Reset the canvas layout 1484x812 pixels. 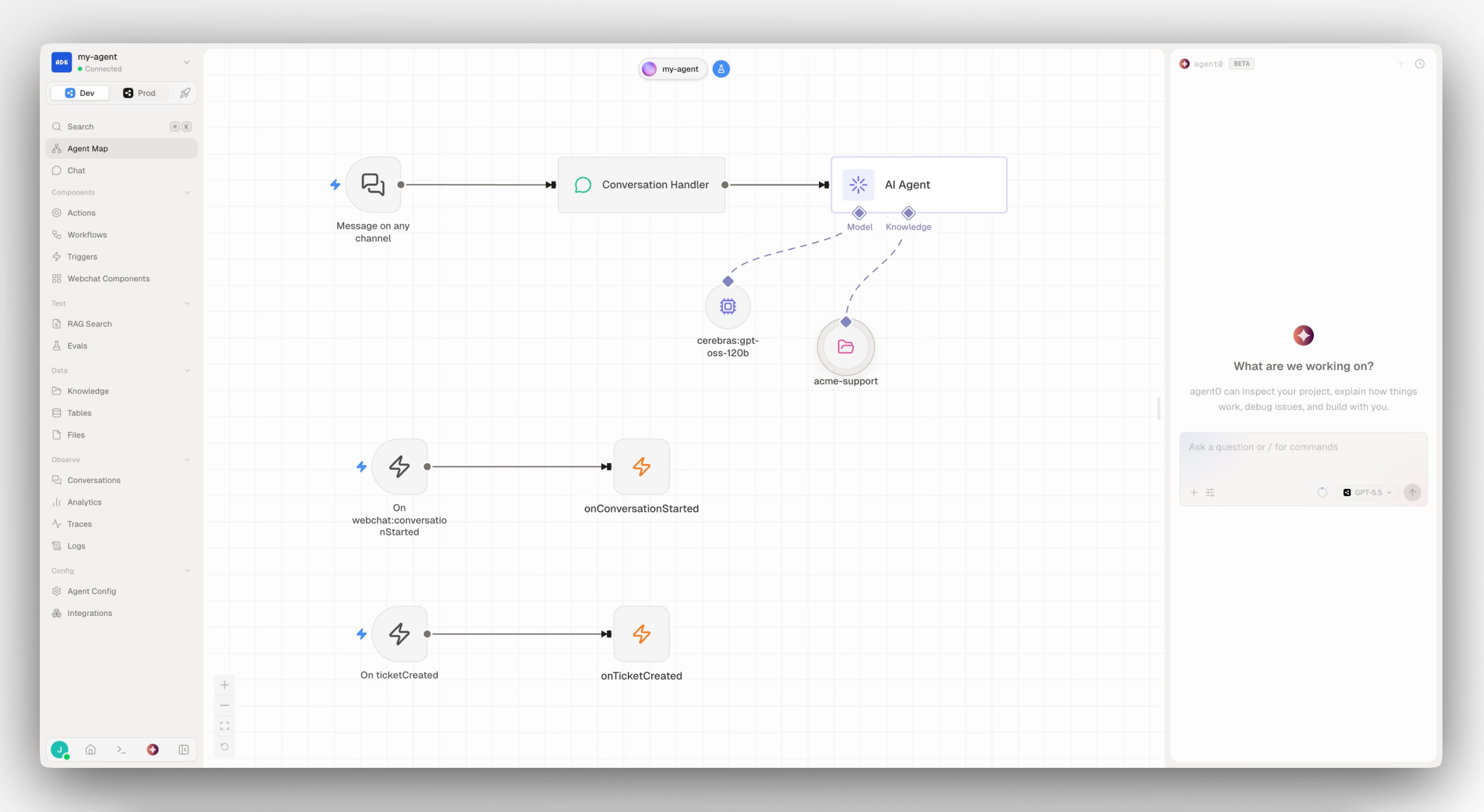point(225,747)
